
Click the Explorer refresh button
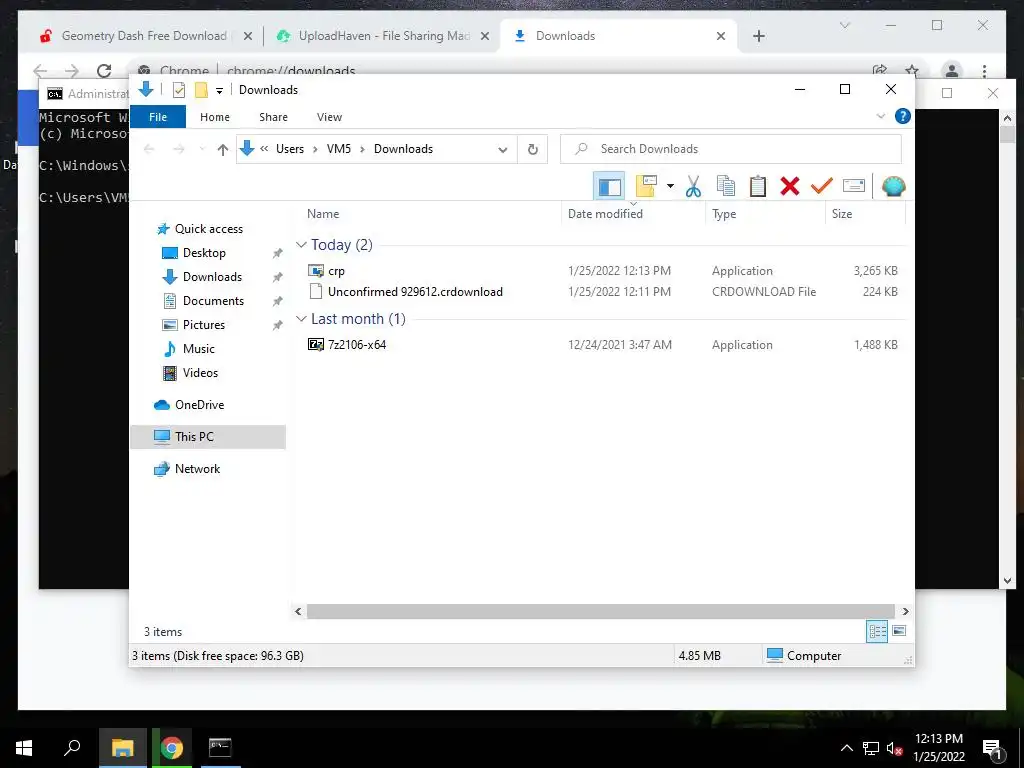pos(533,150)
